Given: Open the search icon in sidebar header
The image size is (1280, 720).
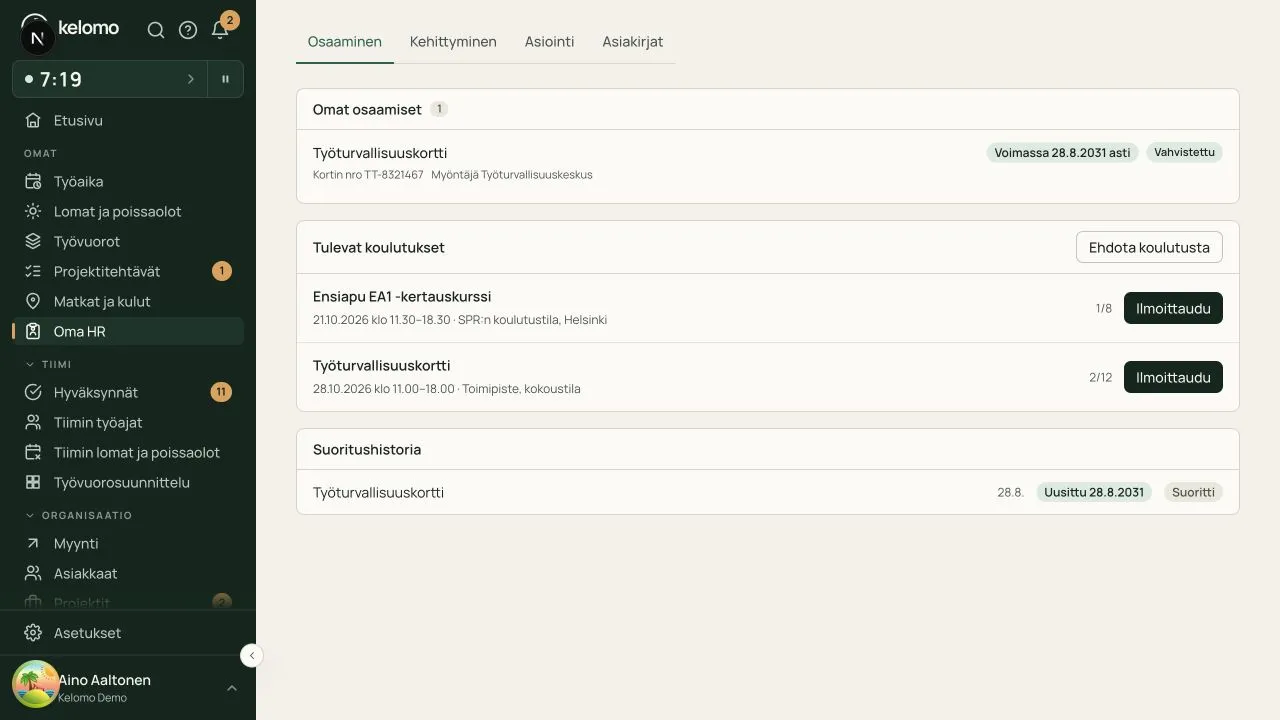Looking at the screenshot, I should coord(156,30).
